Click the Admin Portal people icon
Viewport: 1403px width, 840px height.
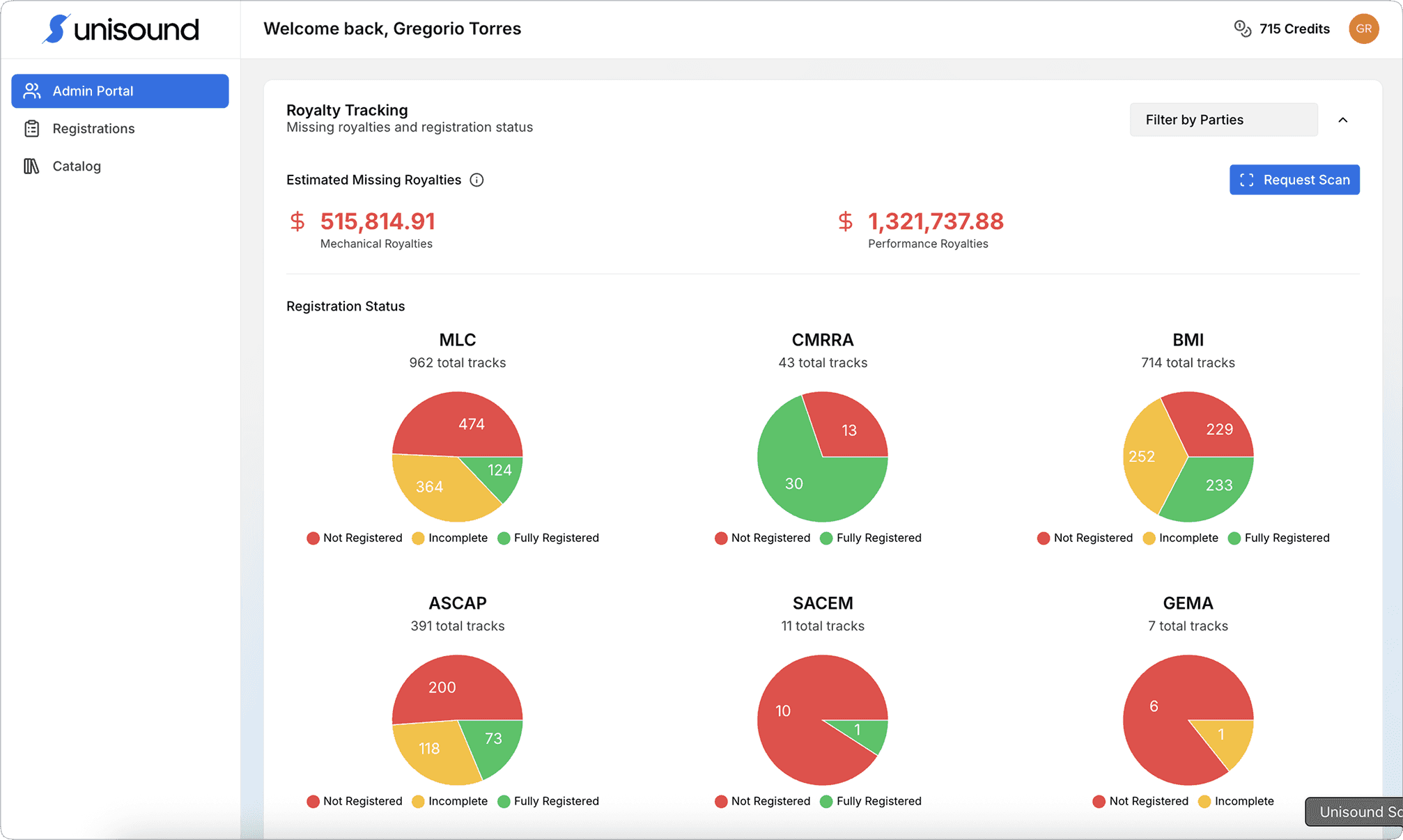pos(32,91)
